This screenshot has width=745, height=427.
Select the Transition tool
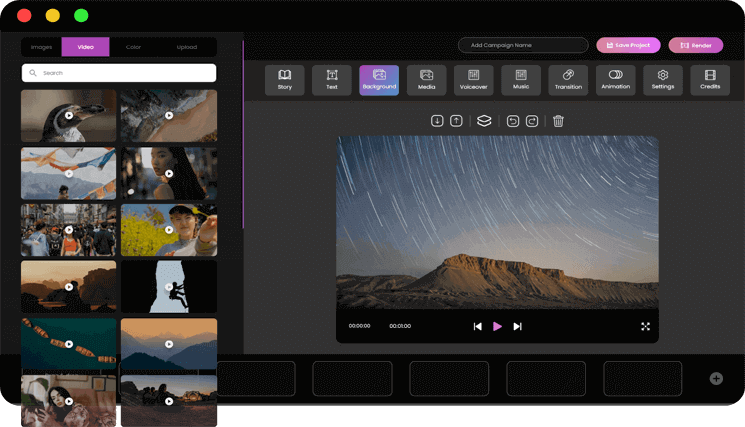coord(568,80)
